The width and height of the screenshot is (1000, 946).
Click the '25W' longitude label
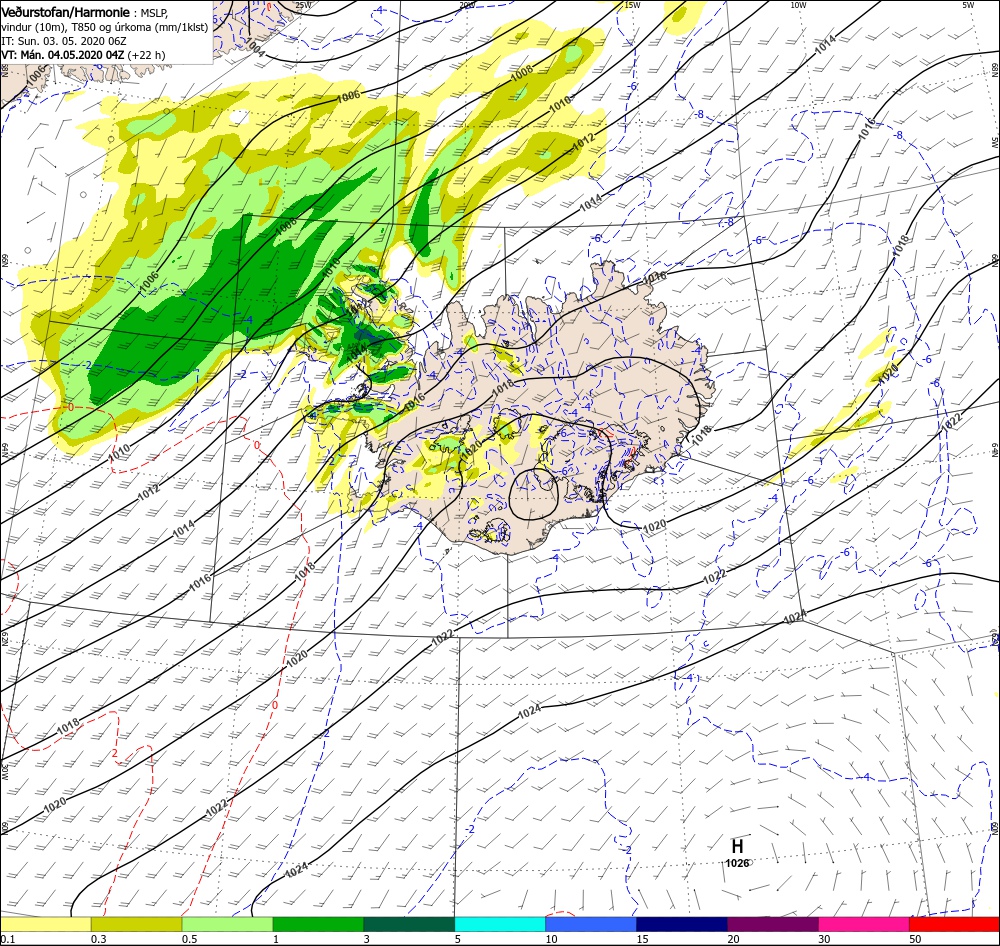coord(304,5)
